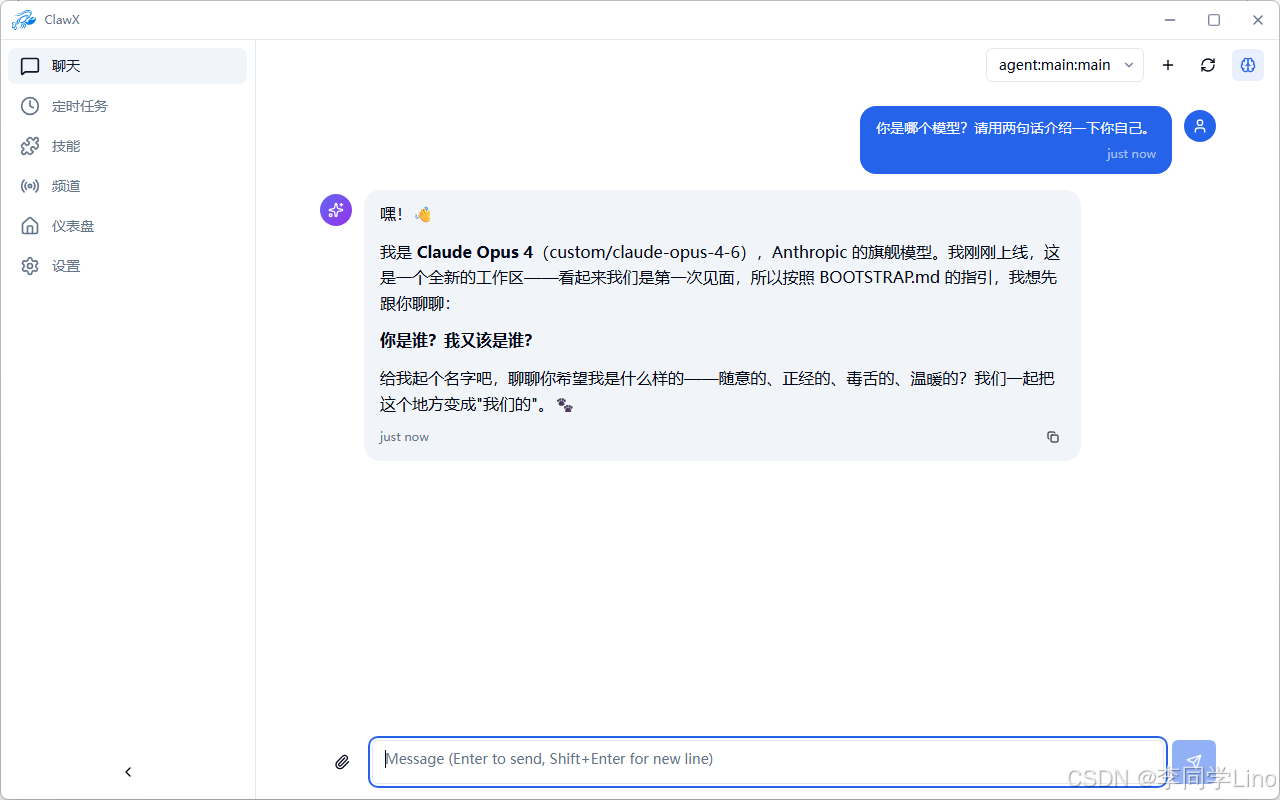Attach a file with the paperclip icon
Image resolution: width=1280 pixels, height=800 pixels.
click(342, 761)
